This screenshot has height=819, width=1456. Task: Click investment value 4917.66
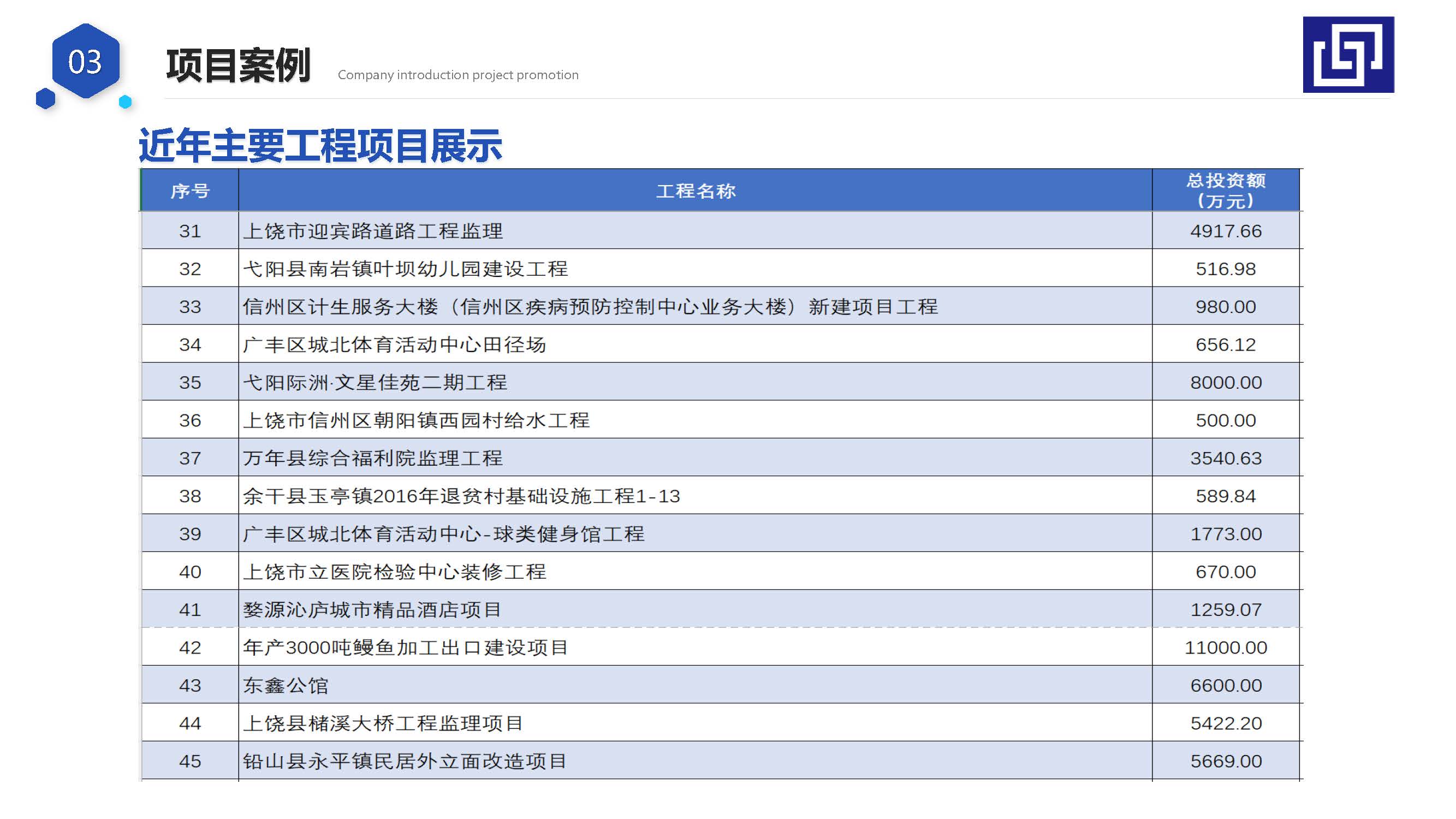point(1226,230)
